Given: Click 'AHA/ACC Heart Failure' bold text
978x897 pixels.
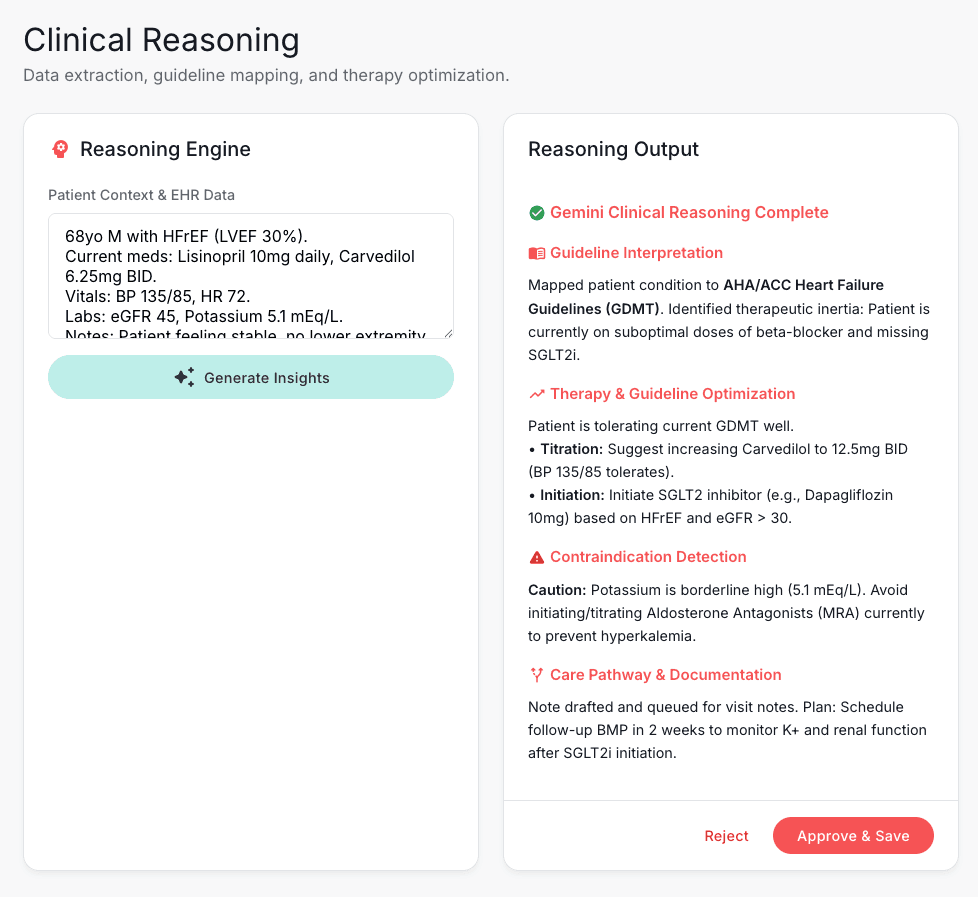Looking at the screenshot, I should (803, 285).
